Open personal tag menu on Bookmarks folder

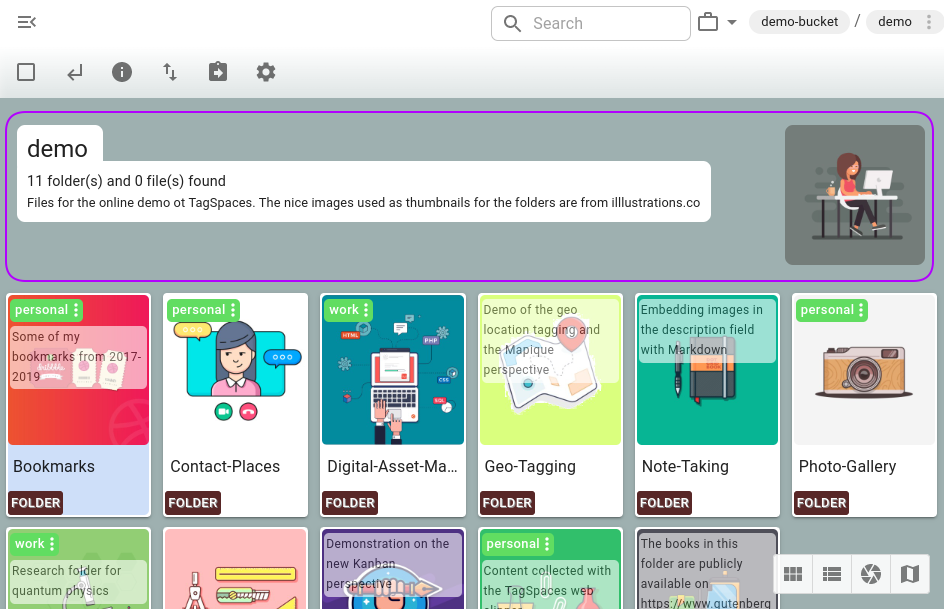77,310
